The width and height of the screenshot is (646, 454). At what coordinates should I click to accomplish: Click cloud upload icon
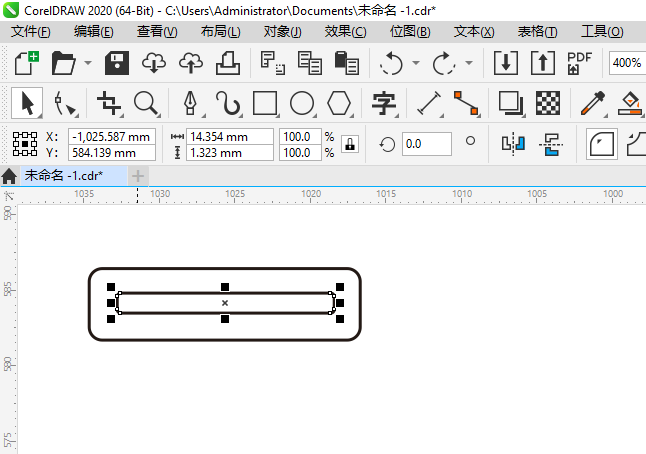pyautogui.click(x=191, y=63)
